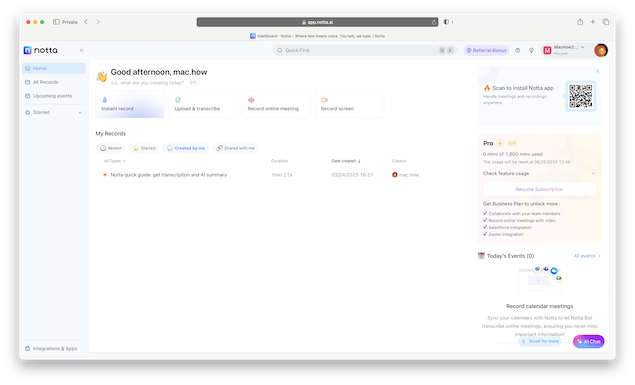
Task: Sort by Date created column
Action: pyautogui.click(x=346, y=161)
